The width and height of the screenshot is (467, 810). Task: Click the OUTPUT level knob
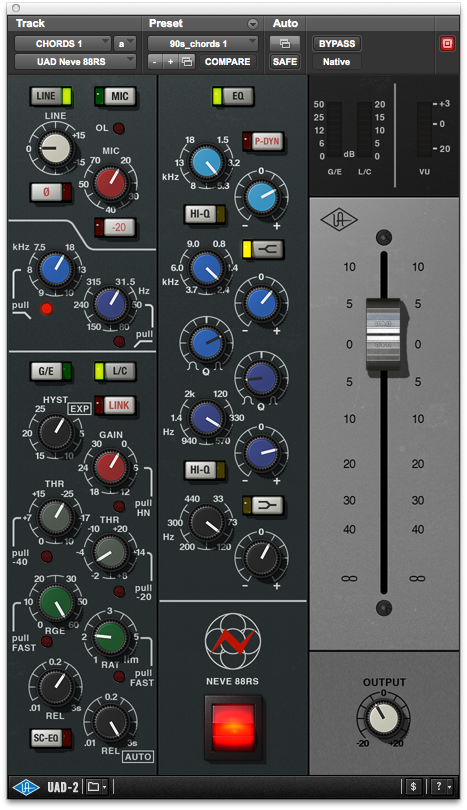tap(383, 718)
